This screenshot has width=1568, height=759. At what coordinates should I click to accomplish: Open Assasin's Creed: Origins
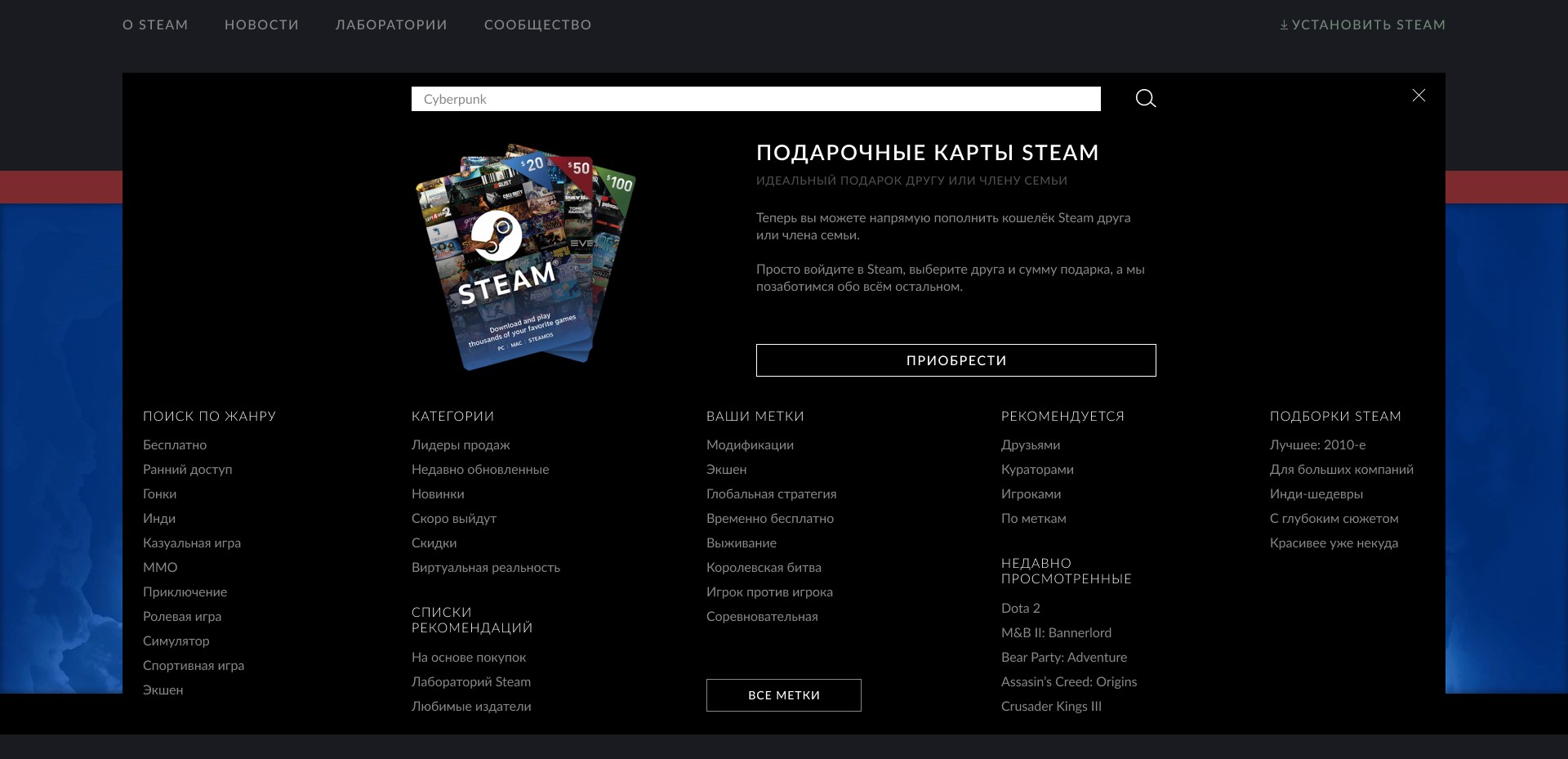click(1069, 682)
